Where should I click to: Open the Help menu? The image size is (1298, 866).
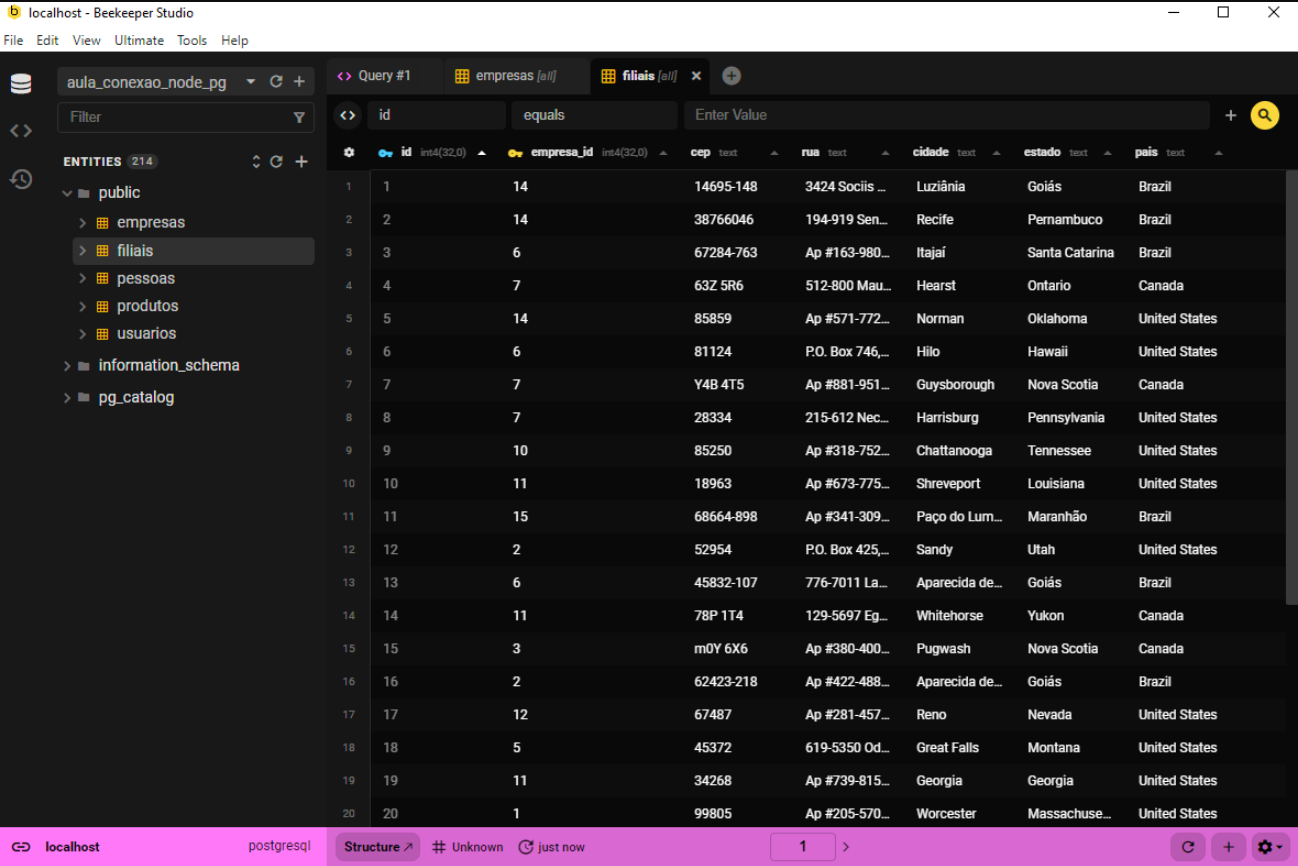(235, 41)
